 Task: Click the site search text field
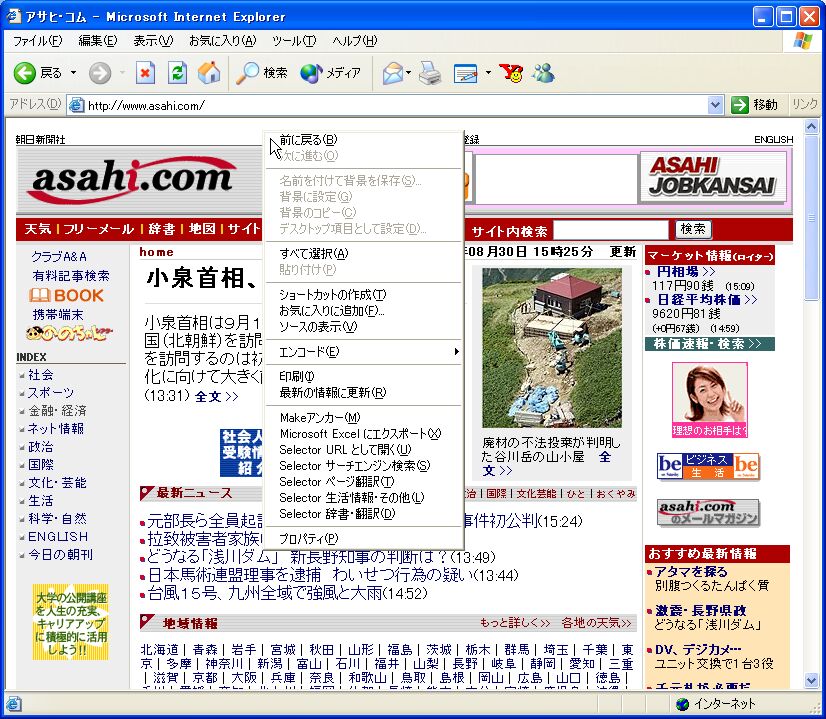point(611,230)
